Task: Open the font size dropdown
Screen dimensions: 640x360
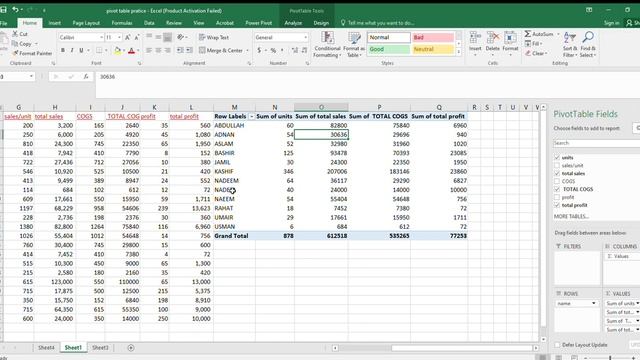Action: [x=119, y=37]
